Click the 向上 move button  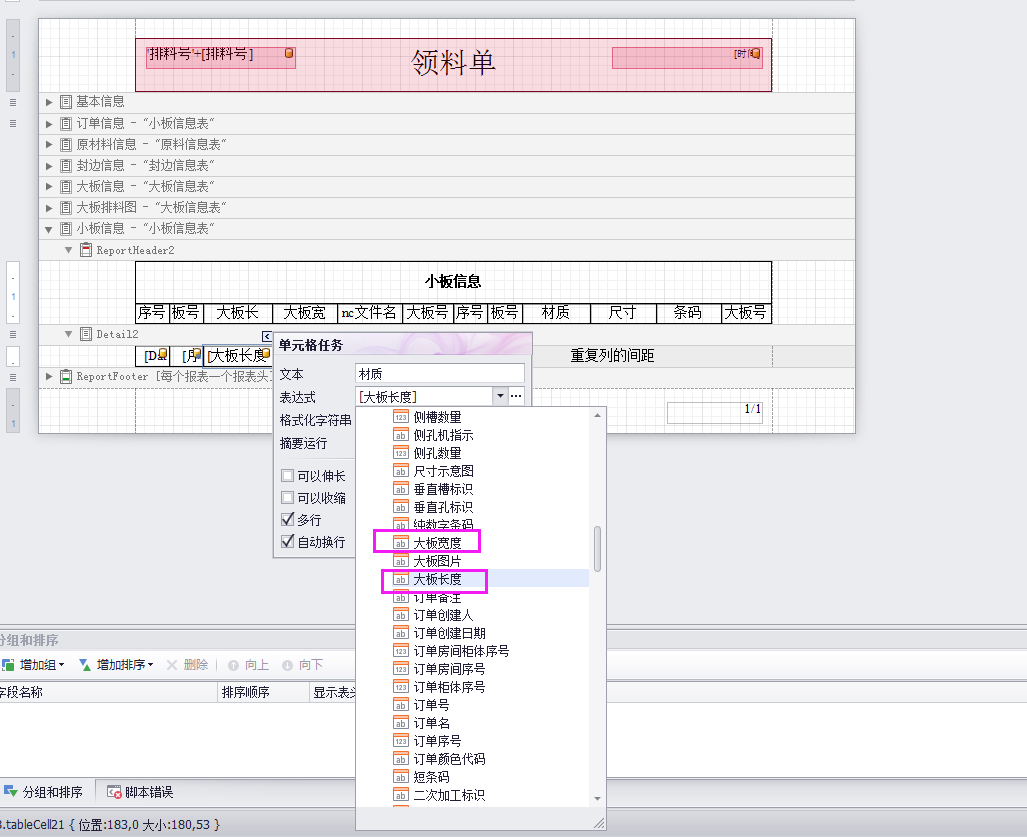[248, 665]
